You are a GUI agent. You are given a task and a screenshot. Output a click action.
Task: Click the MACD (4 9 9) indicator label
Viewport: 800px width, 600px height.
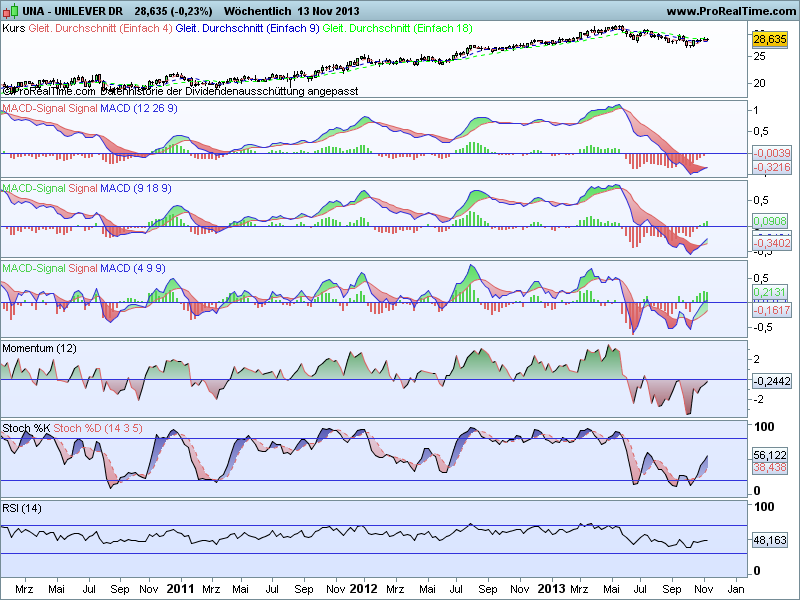[x=133, y=268]
